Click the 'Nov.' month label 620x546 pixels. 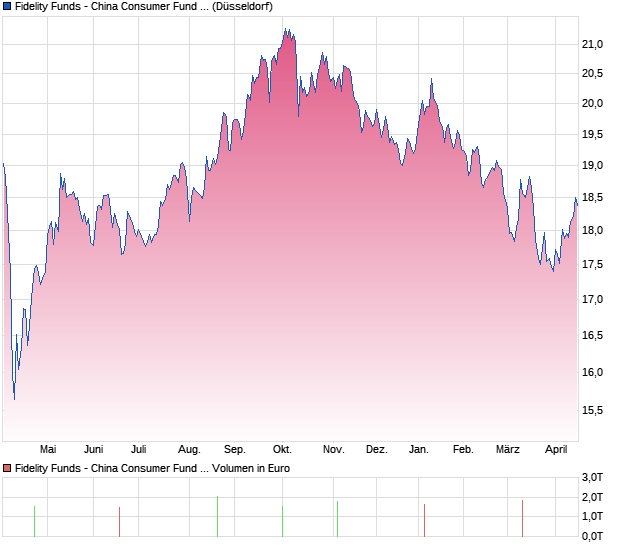334,450
